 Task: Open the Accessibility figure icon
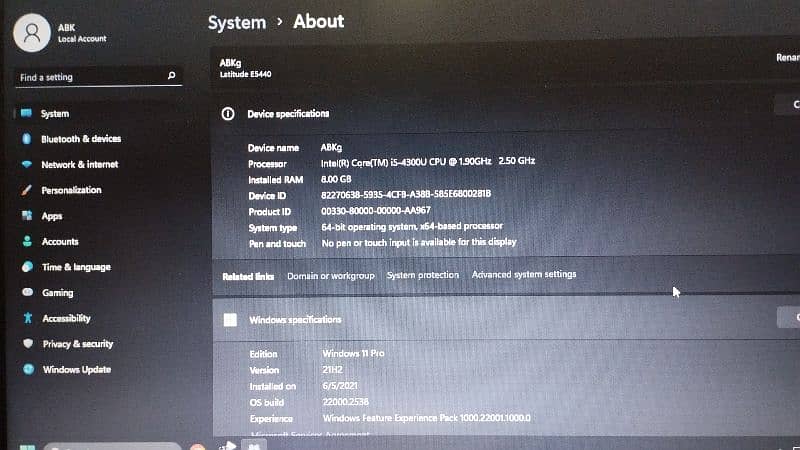pos(28,318)
